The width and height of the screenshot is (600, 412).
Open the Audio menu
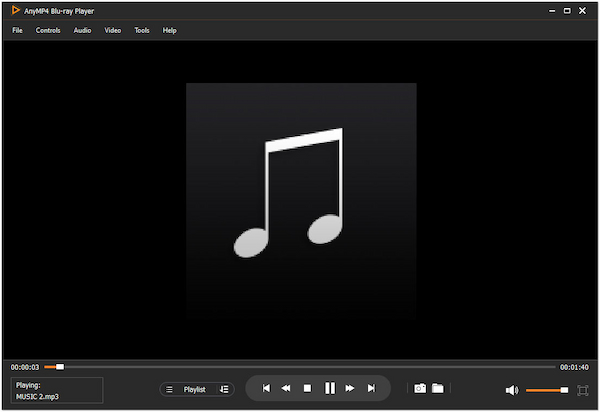(82, 30)
